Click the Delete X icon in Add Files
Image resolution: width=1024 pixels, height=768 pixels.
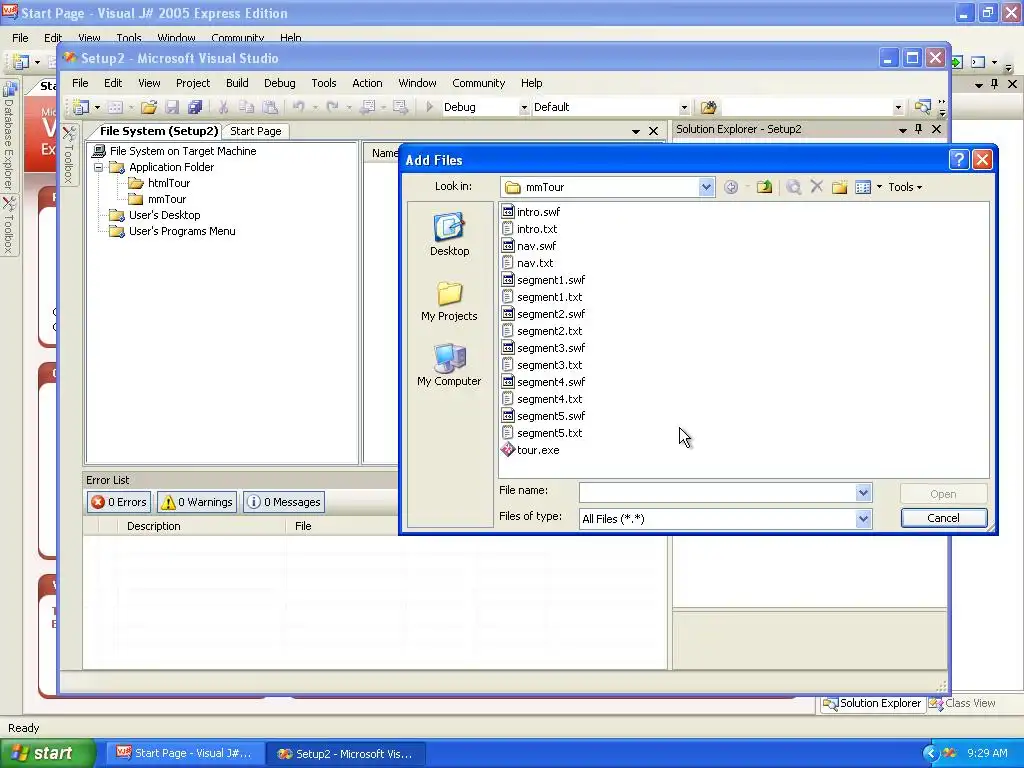click(x=816, y=187)
